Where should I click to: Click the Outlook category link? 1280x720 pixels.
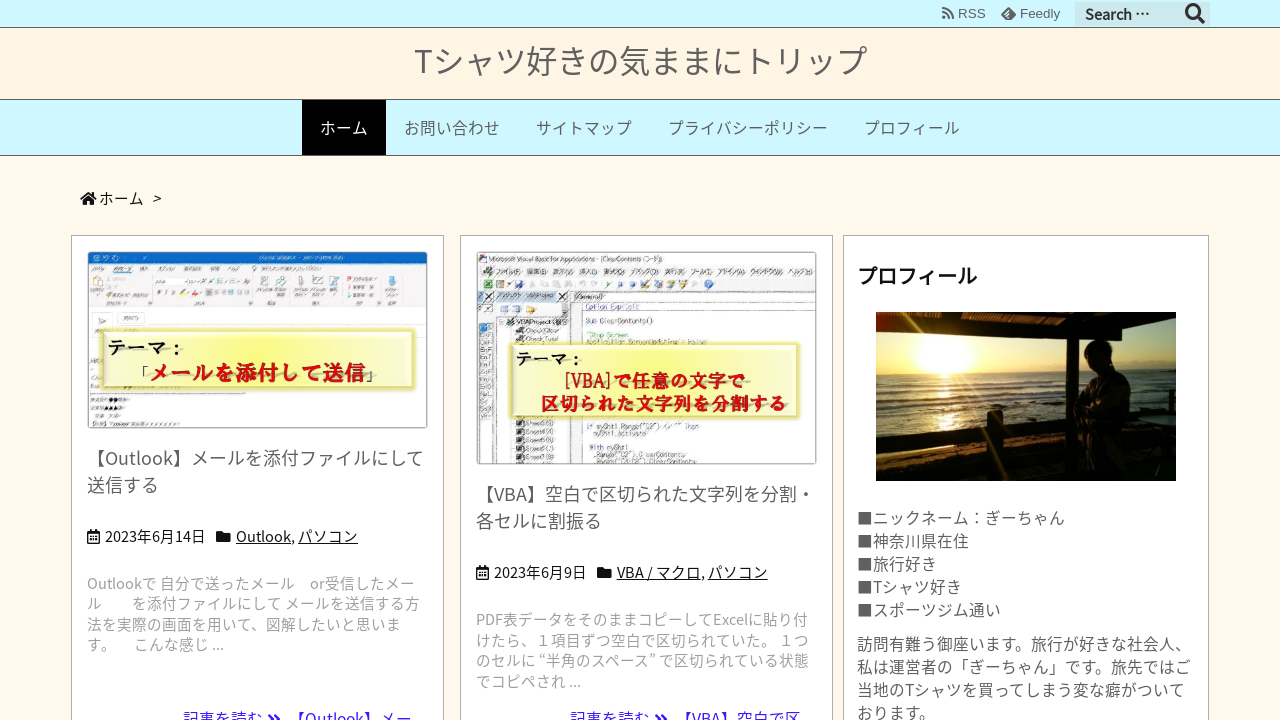[263, 537]
